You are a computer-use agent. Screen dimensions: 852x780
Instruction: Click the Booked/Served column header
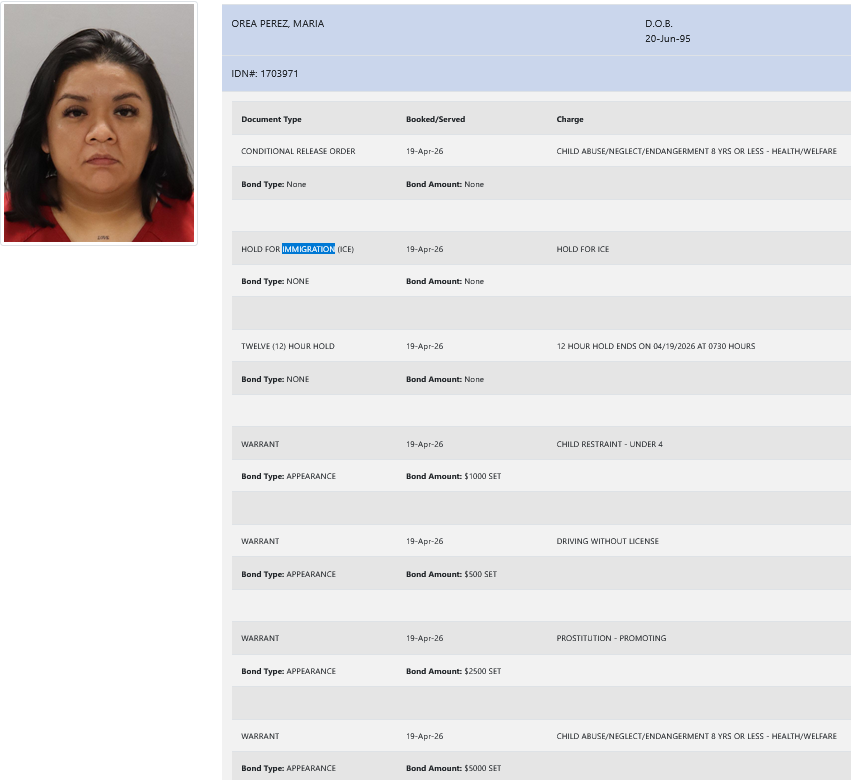(x=435, y=119)
